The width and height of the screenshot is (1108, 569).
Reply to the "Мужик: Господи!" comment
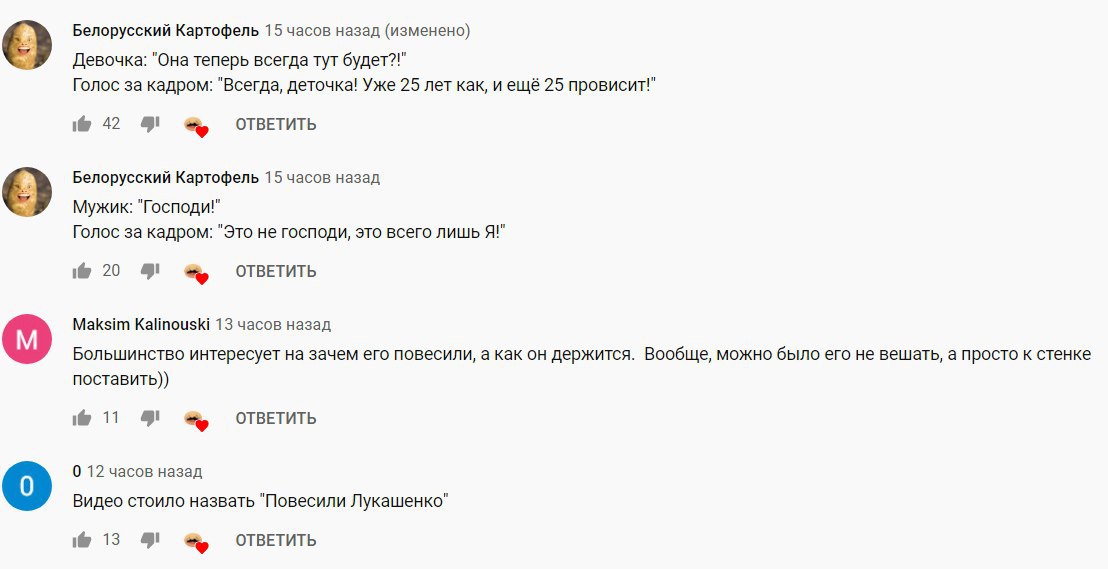276,271
